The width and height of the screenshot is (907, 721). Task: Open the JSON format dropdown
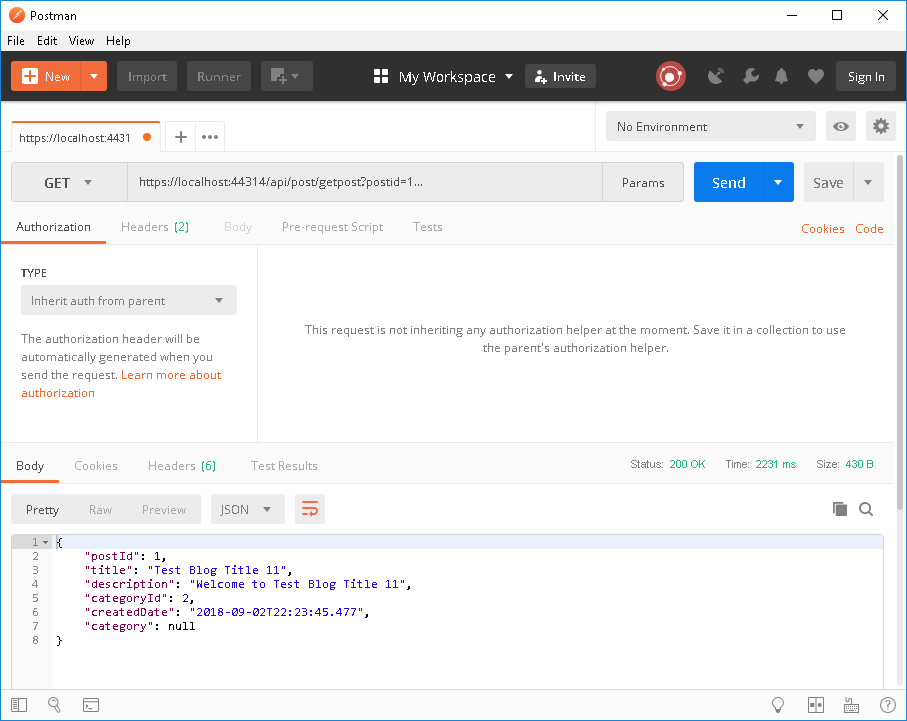(248, 509)
